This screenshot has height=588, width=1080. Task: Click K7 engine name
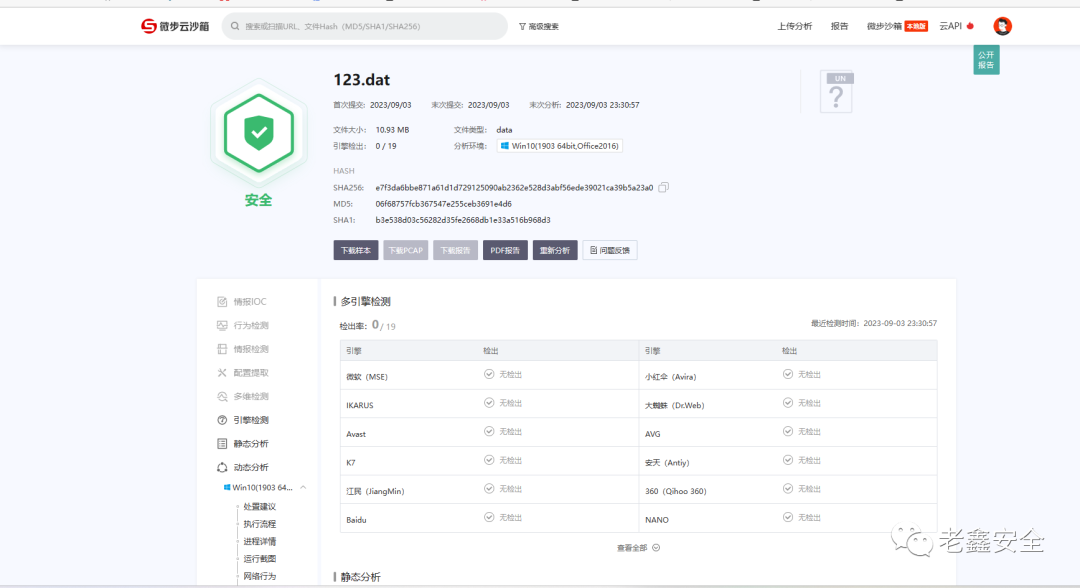351,463
